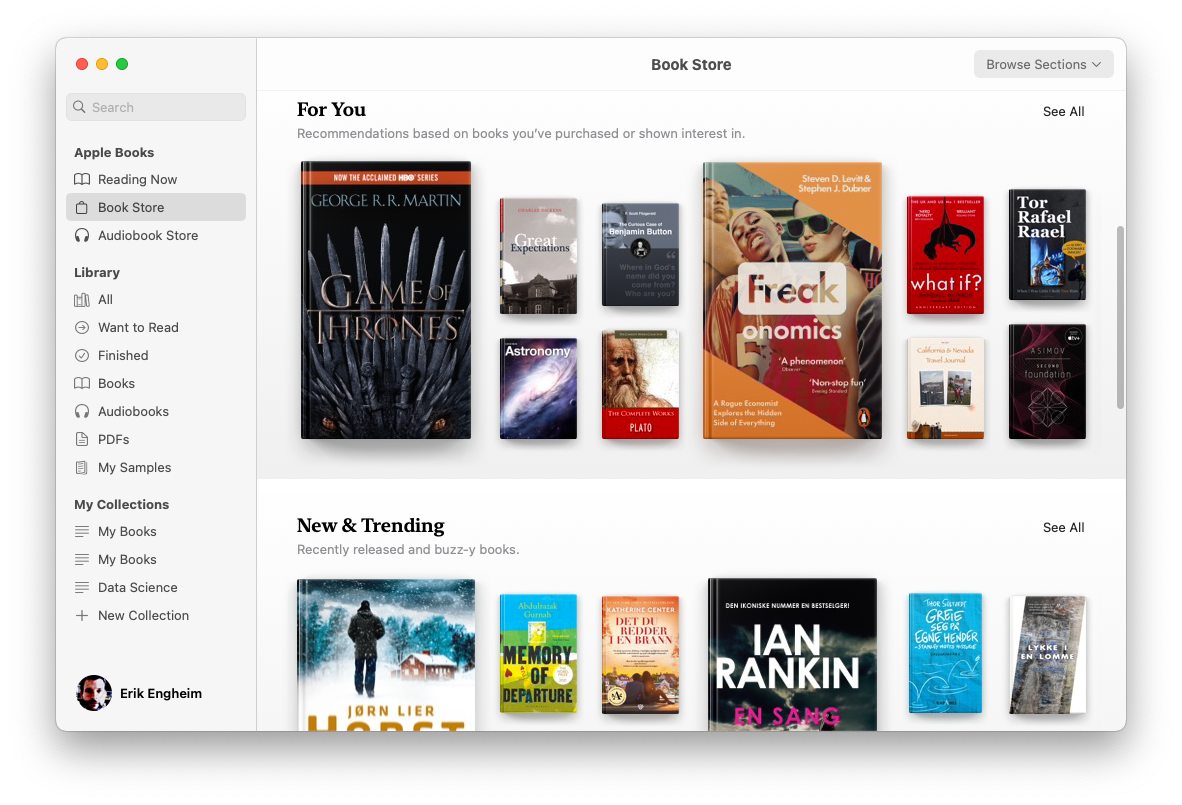The height and width of the screenshot is (805, 1182).
Task: Click the For You section heading
Action: coord(331,110)
